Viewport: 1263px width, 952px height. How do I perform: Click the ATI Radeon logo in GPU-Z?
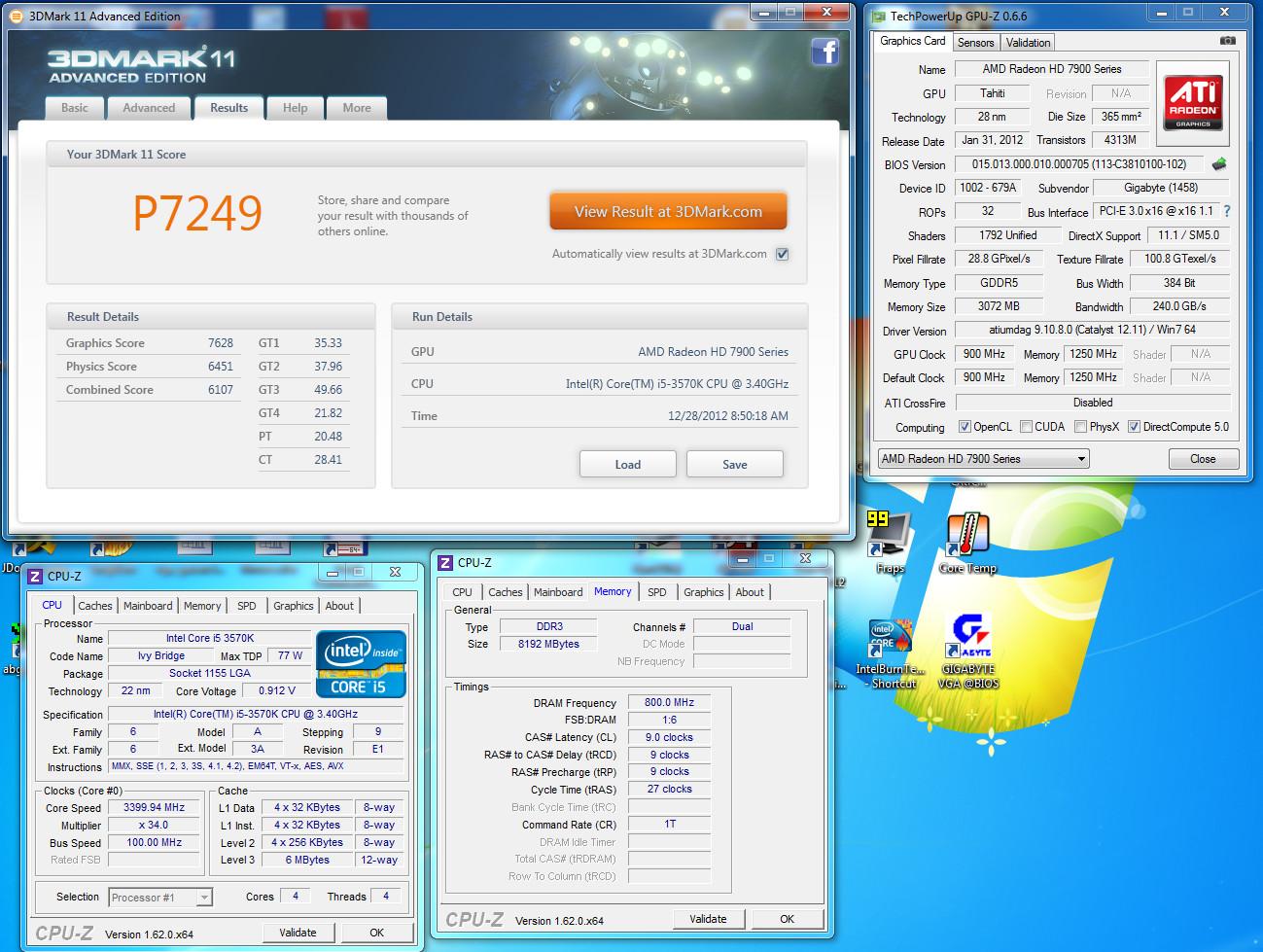(x=1192, y=104)
